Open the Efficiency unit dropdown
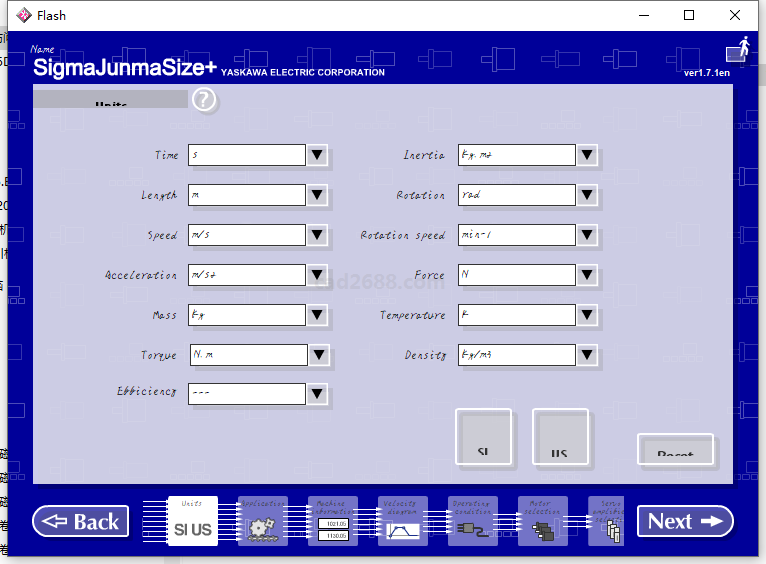Viewport: 766px width, 564px height. click(317, 394)
